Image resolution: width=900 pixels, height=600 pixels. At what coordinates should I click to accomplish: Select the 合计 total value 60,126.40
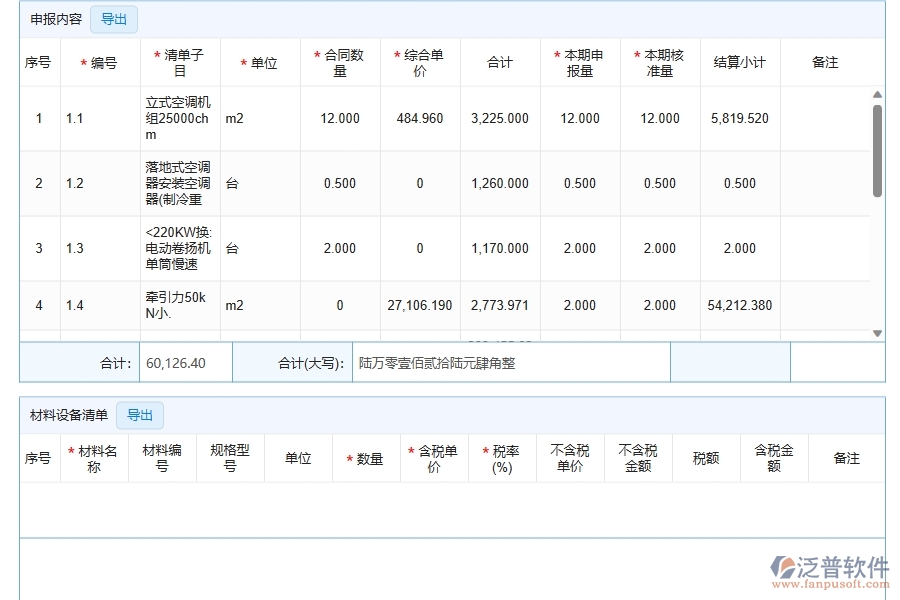click(183, 362)
